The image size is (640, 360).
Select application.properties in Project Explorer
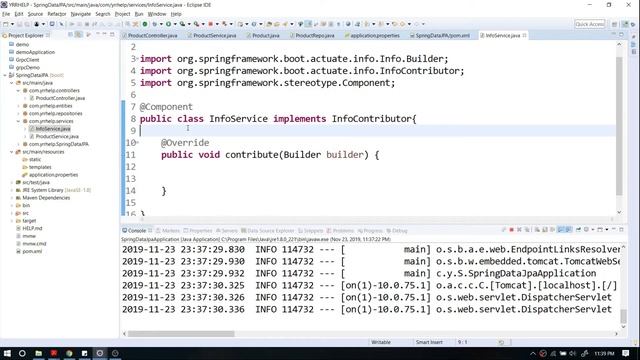(x=53, y=175)
